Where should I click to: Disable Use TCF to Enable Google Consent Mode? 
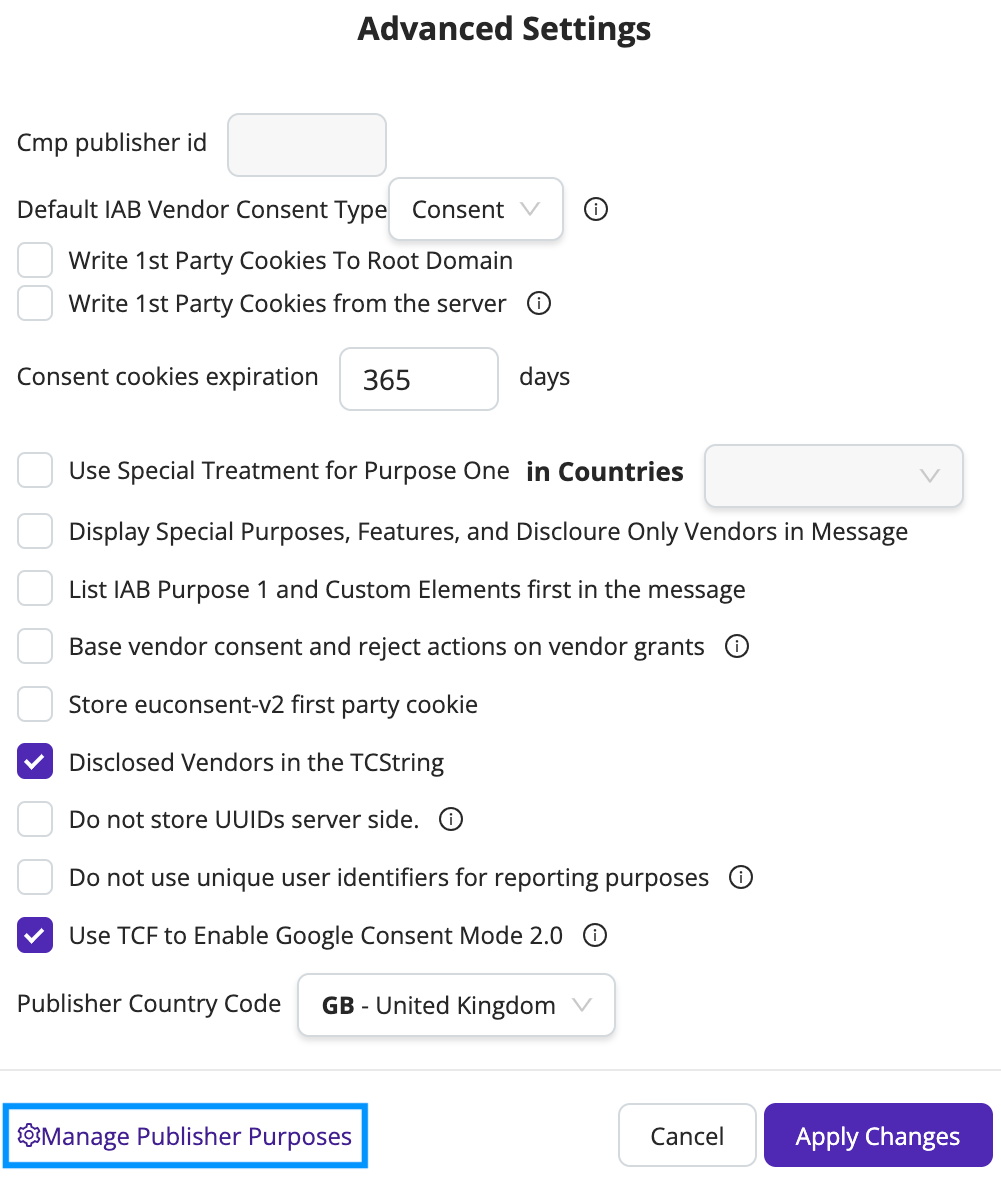pos(35,935)
